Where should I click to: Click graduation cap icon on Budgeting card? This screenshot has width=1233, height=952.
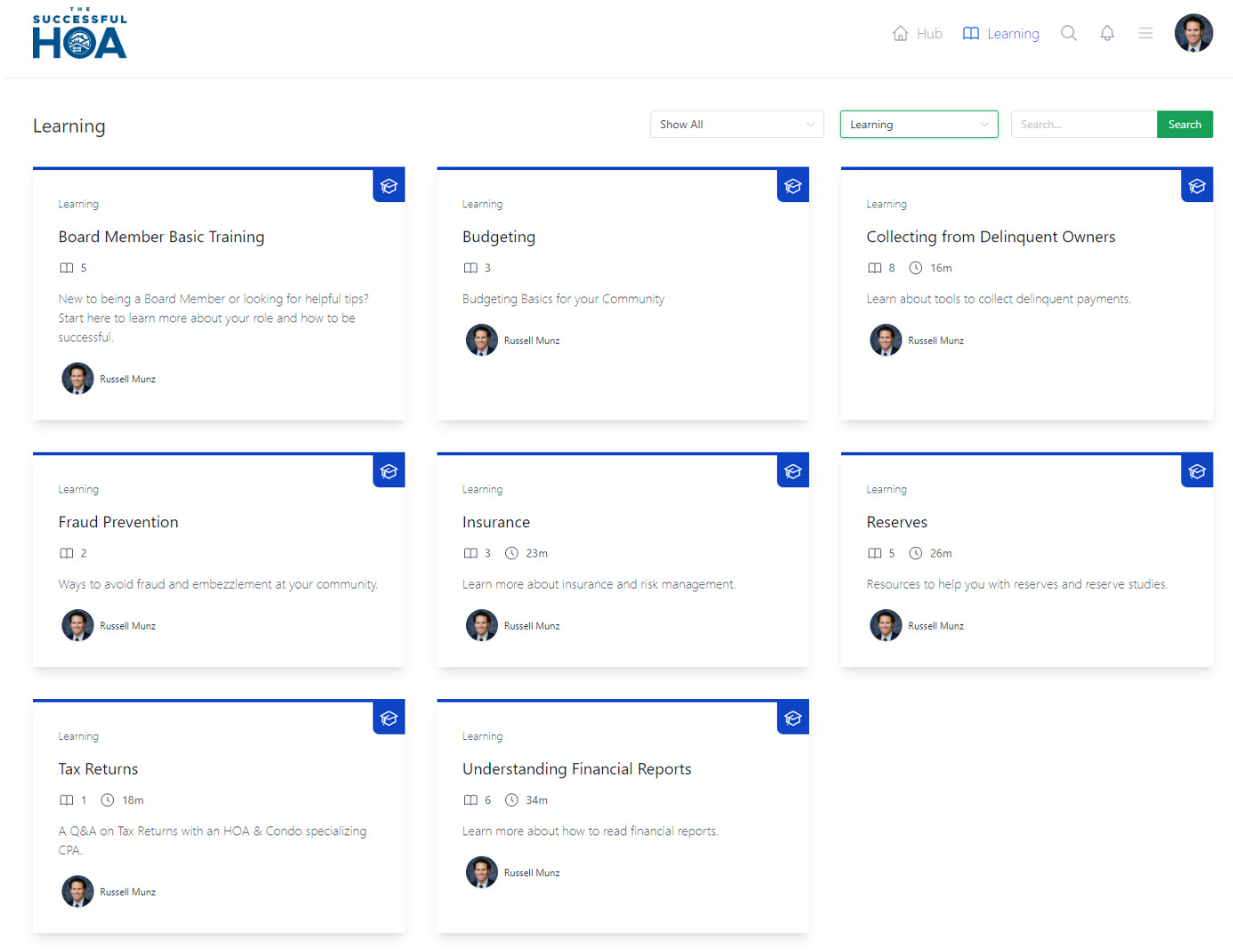pyautogui.click(x=792, y=186)
